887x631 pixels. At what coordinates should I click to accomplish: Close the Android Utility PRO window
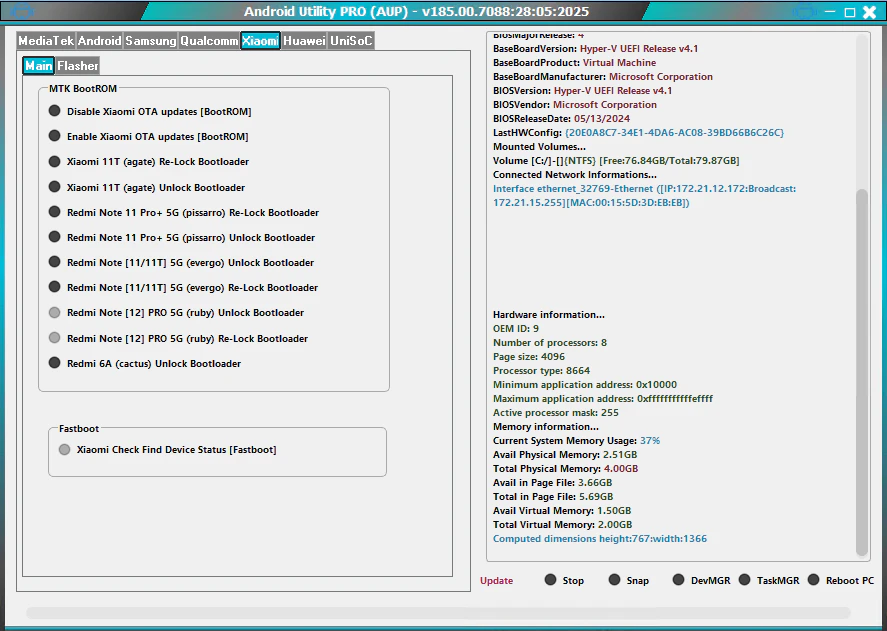pos(869,12)
